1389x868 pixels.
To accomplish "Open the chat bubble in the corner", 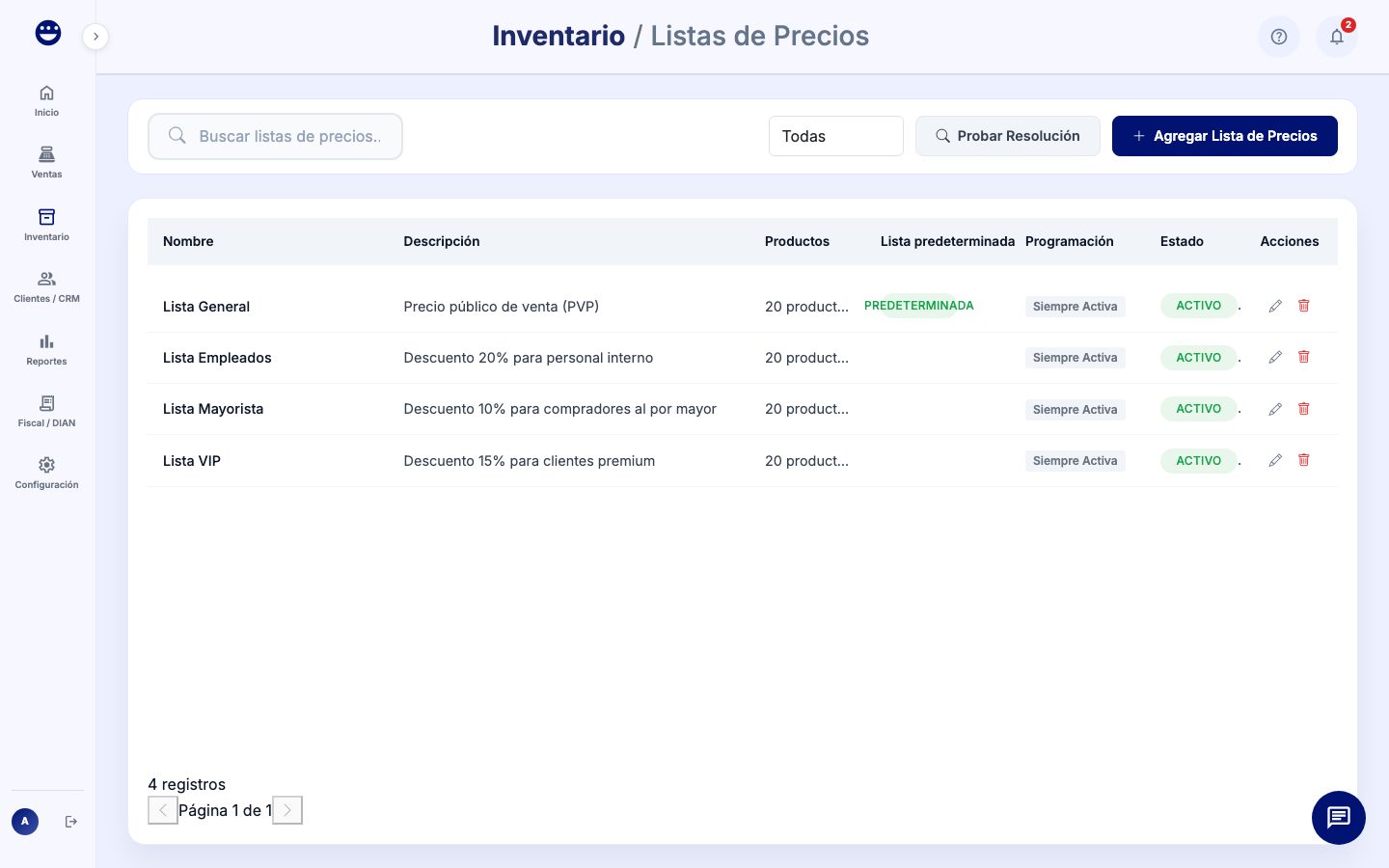I will coord(1339,818).
